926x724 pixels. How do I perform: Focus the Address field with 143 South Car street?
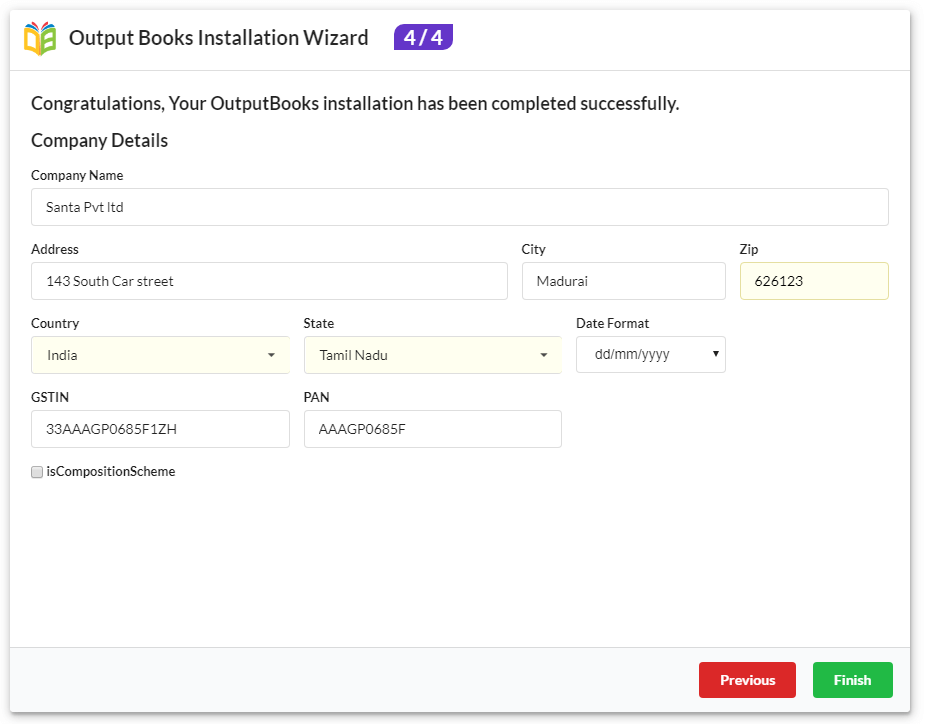point(269,281)
